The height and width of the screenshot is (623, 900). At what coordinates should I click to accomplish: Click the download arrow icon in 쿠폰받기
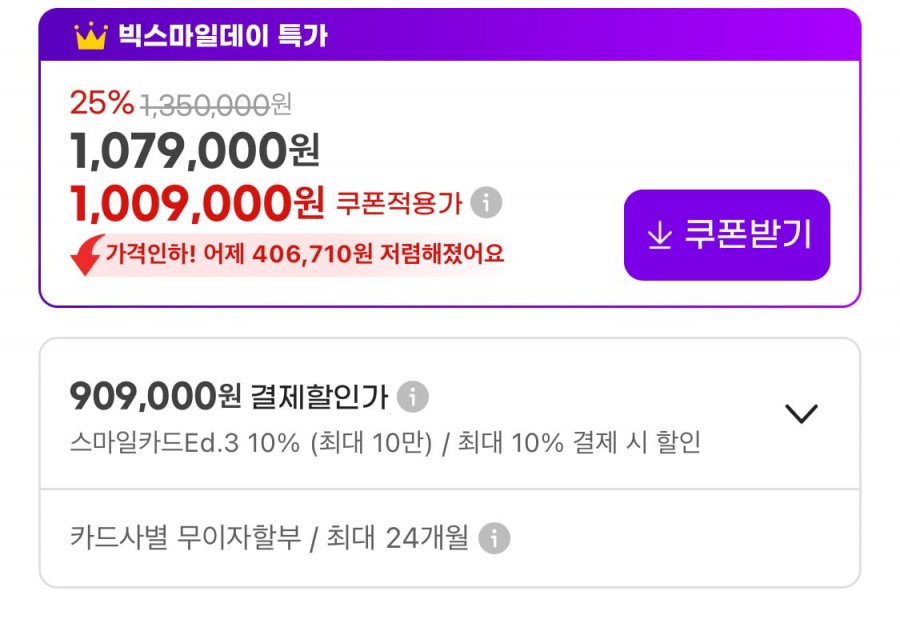pyautogui.click(x=660, y=235)
